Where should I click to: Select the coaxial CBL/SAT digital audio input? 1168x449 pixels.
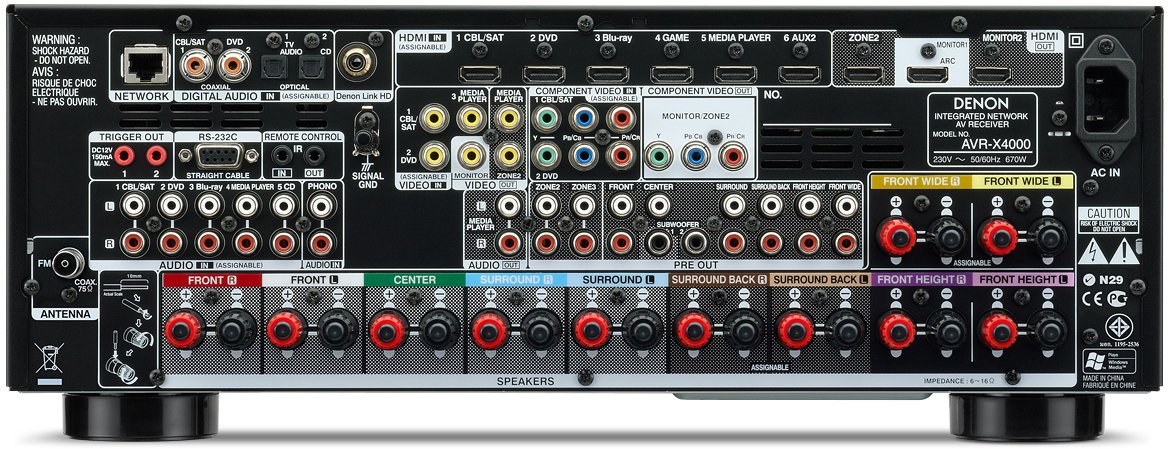point(196,66)
